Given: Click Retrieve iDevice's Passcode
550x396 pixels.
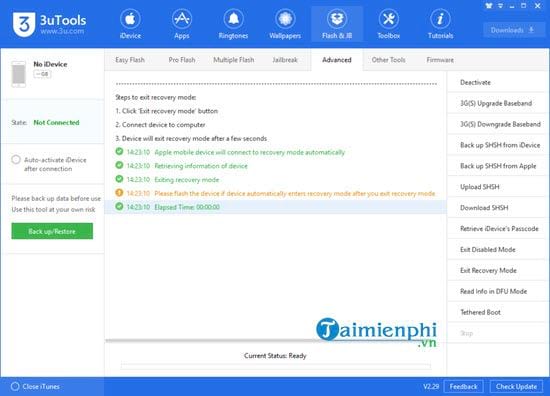Looking at the screenshot, I should 498,229.
